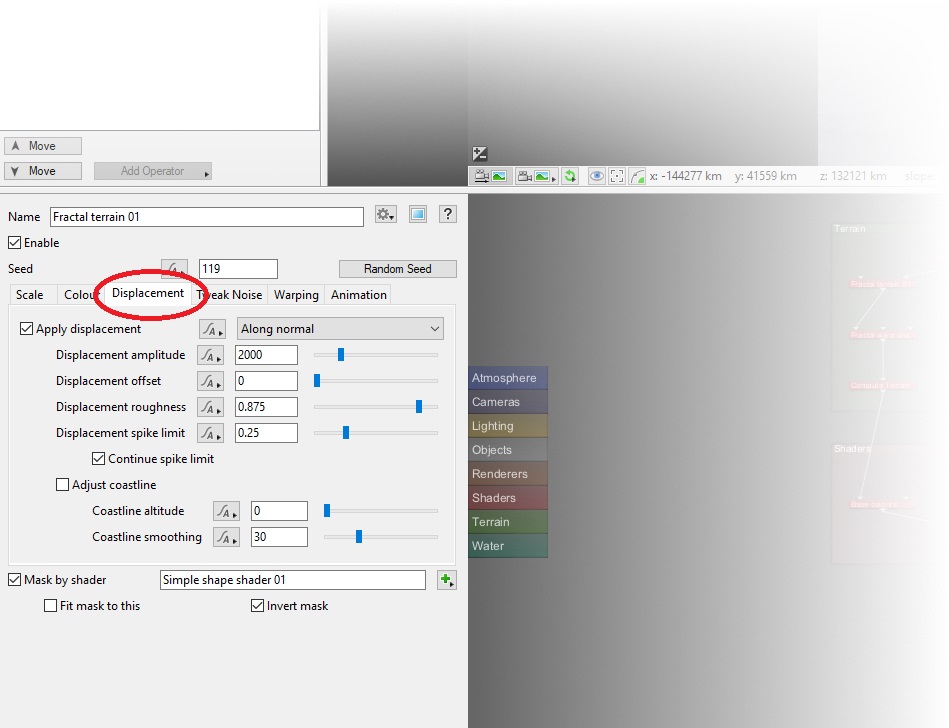The image size is (949, 728).
Task: Click the slope curve icon beside the coordinates
Action: coord(637,176)
